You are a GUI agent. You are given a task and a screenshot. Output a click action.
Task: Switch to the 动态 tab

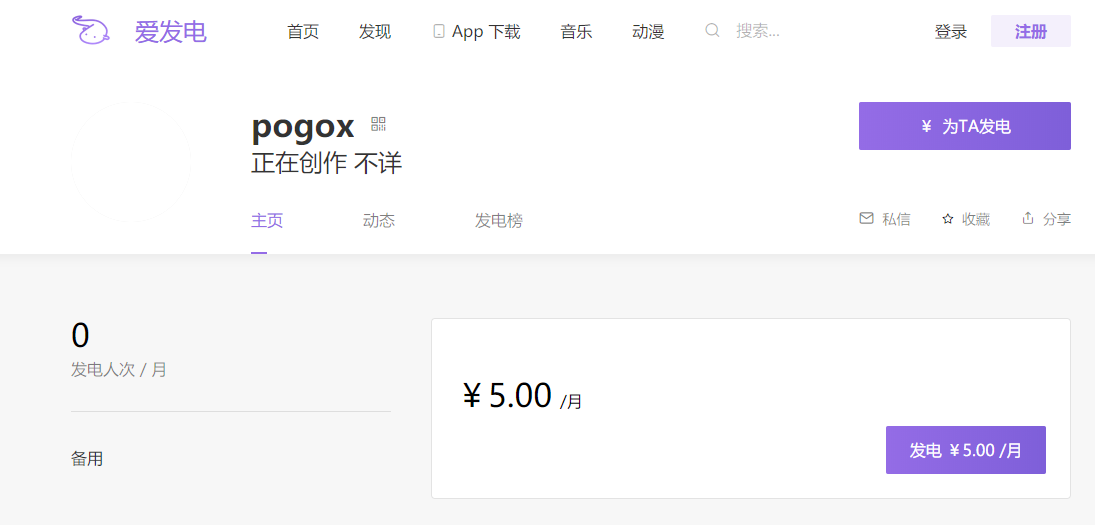[x=379, y=221]
